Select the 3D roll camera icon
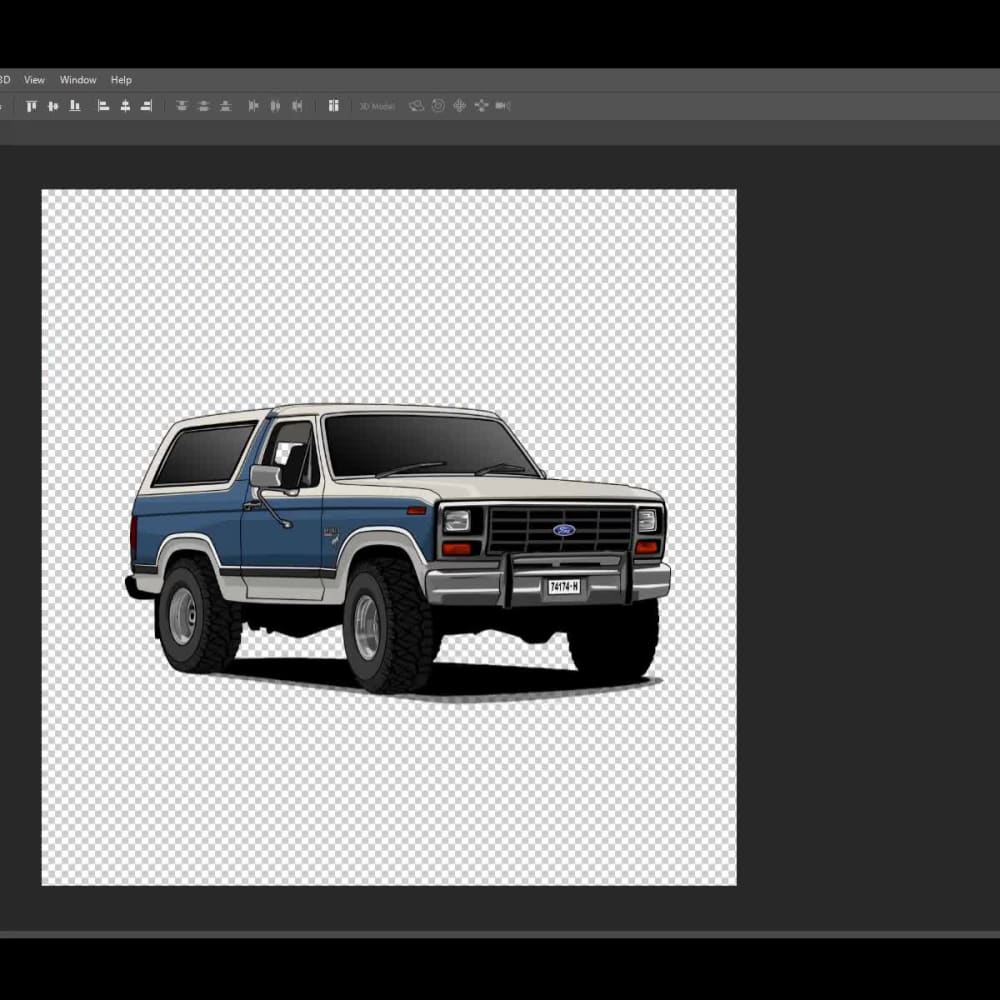The image size is (1000, 1000). (438, 106)
